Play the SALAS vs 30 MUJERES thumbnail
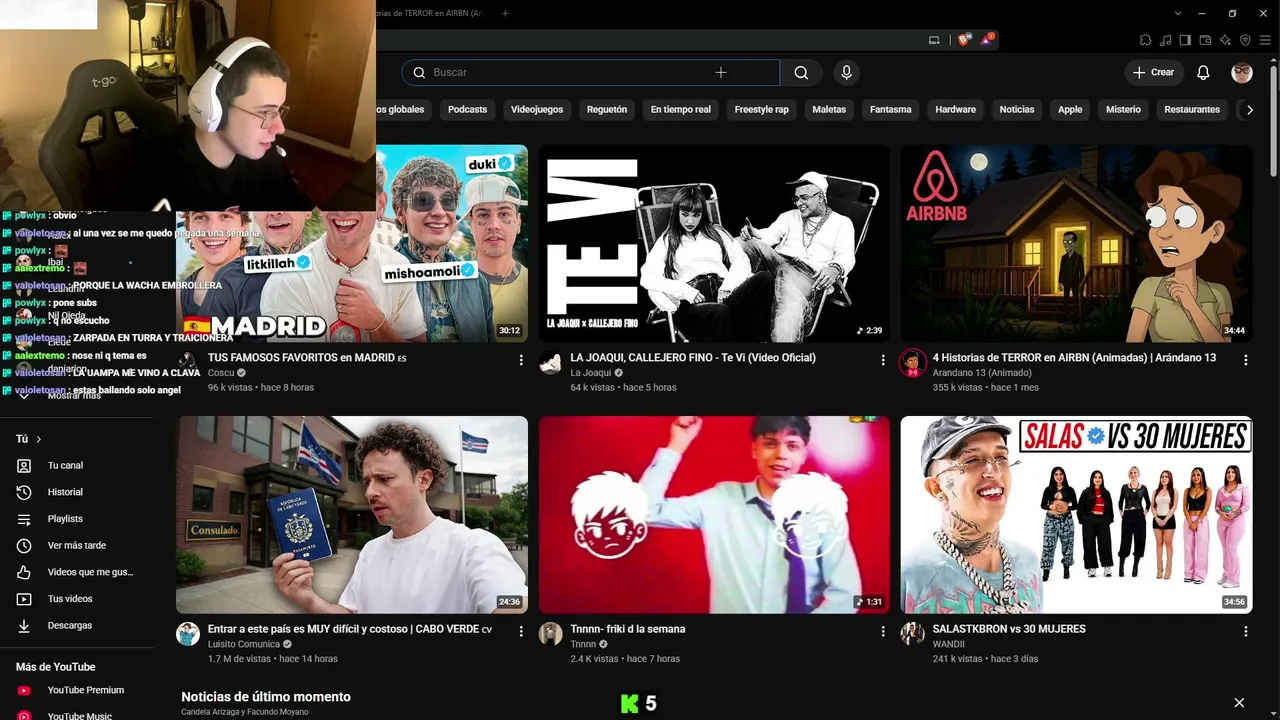Image resolution: width=1280 pixels, height=720 pixels. click(x=1076, y=515)
